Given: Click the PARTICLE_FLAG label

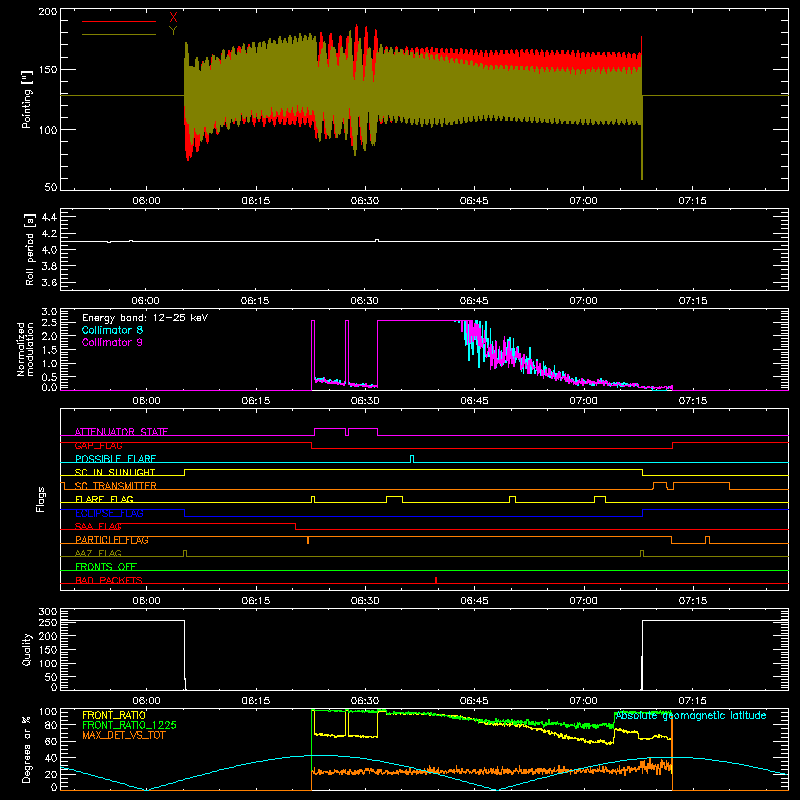Looking at the screenshot, I should (112, 540).
